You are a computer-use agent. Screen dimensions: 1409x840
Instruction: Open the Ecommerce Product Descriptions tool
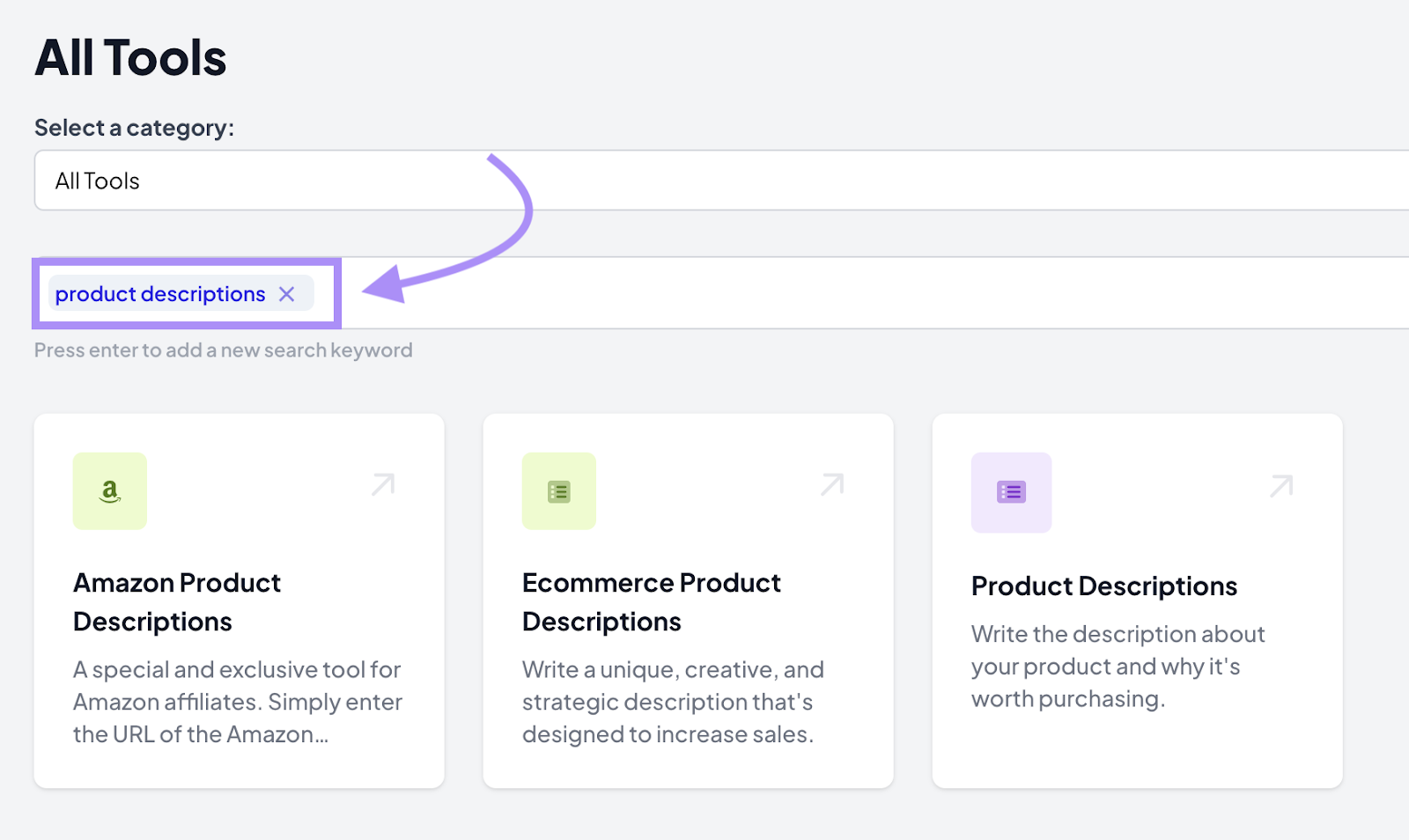tap(652, 601)
